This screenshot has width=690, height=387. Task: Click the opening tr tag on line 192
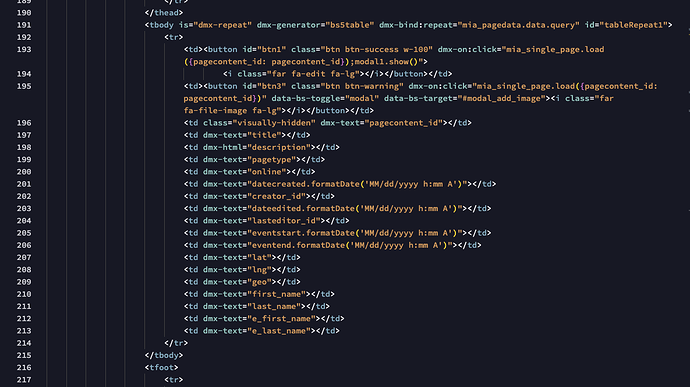pyautogui.click(x=174, y=37)
